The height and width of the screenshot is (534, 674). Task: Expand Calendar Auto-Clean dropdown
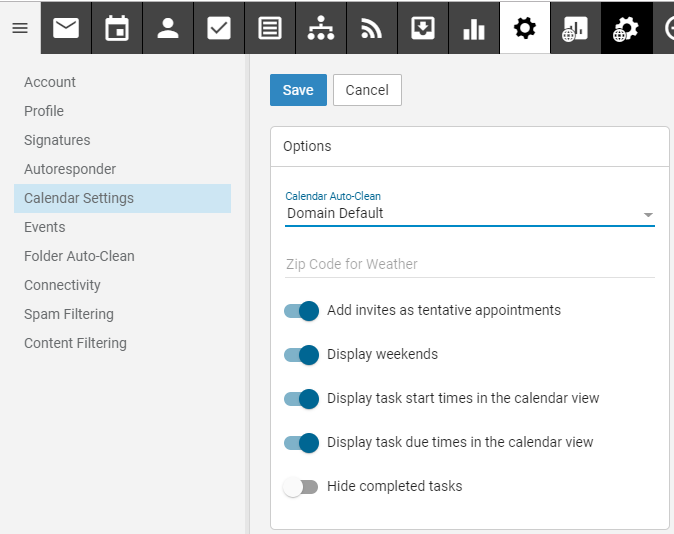[x=470, y=214]
